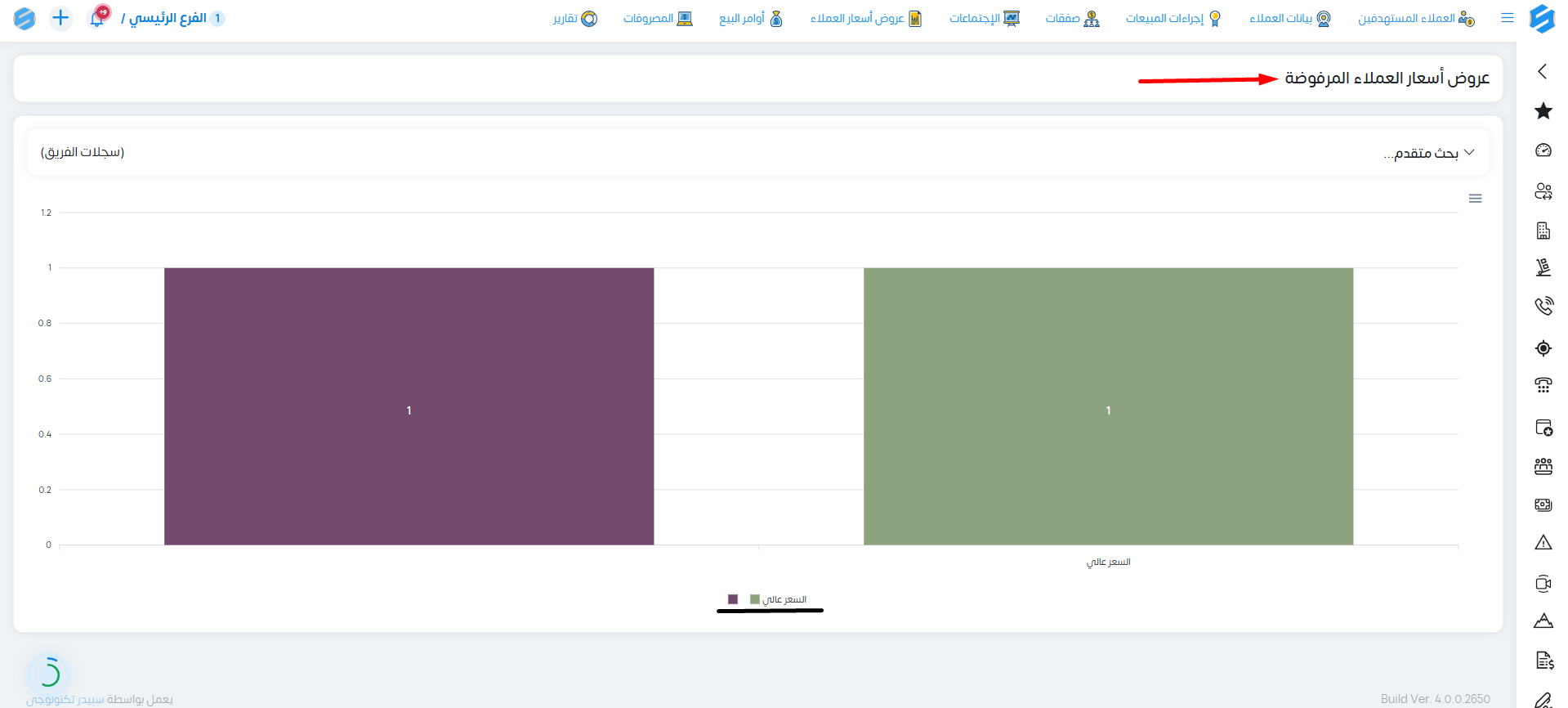Click the favorites star sidebar icon

[1543, 110]
